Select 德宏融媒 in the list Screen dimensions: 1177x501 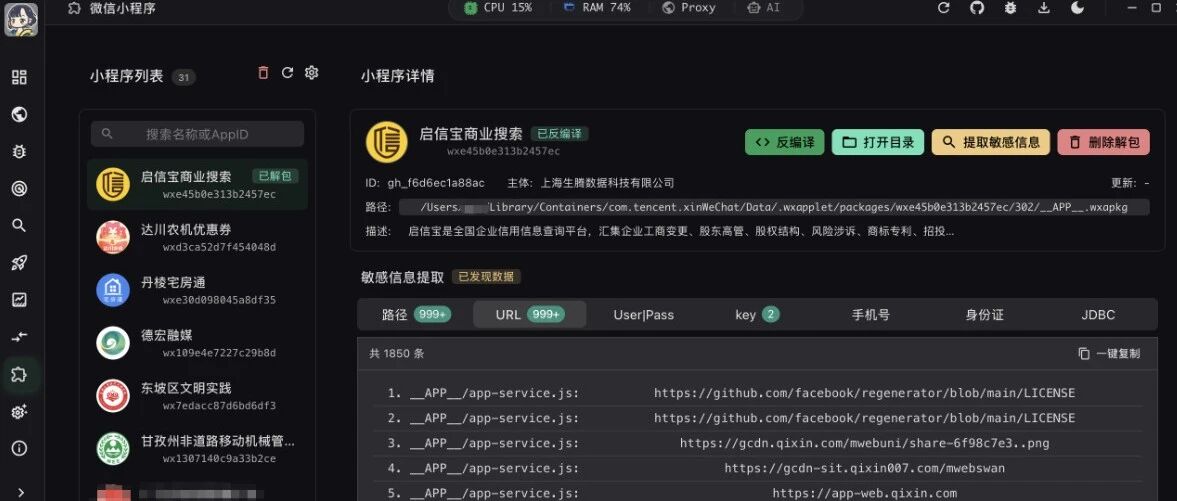pos(197,343)
